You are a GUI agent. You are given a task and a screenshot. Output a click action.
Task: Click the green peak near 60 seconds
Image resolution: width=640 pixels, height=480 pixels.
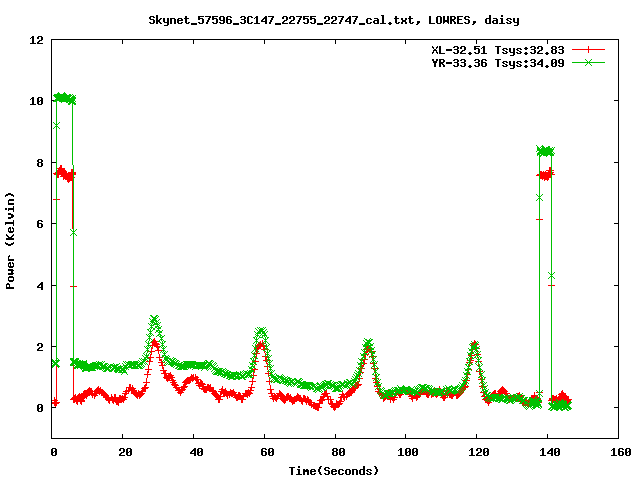(261, 331)
